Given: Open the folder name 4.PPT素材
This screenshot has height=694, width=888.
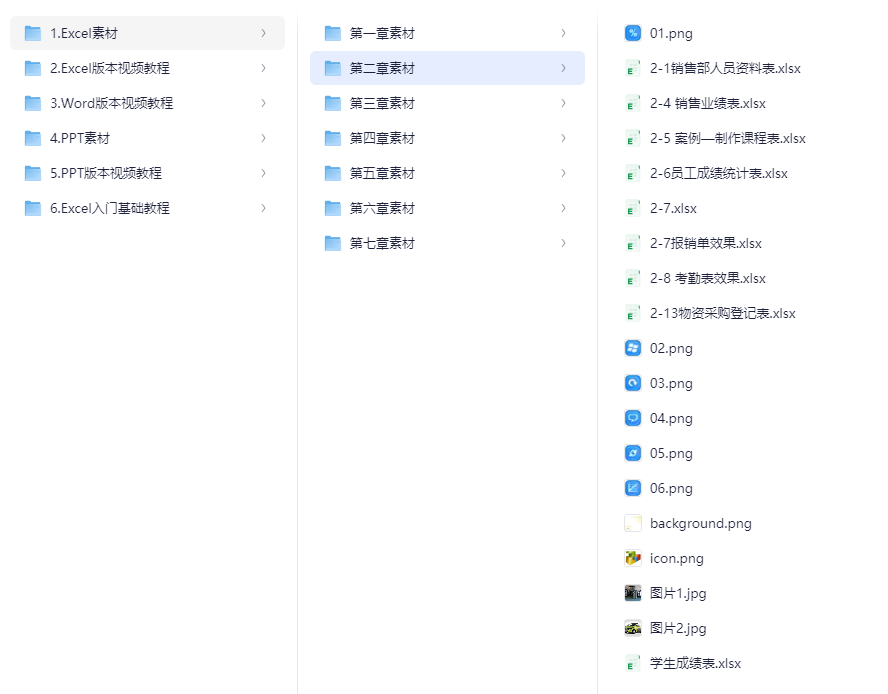Looking at the screenshot, I should 80,138.
